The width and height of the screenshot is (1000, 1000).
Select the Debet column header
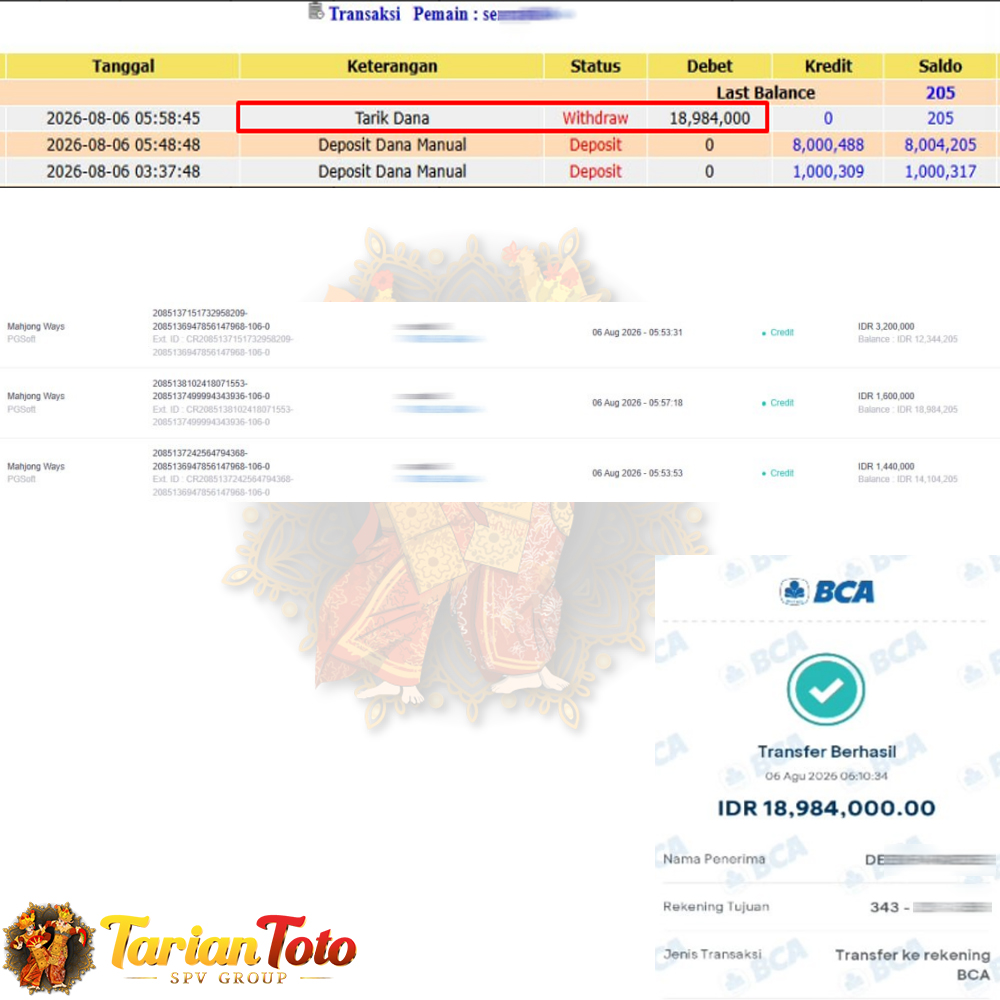pyautogui.click(x=709, y=66)
